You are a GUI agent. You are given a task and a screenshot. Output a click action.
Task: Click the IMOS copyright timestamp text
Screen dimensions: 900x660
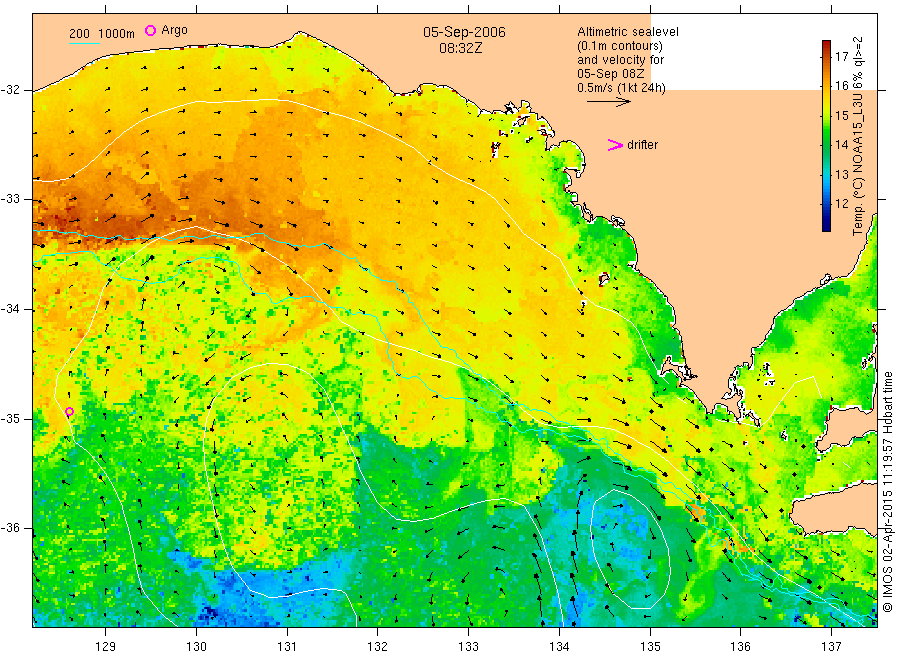887,491
